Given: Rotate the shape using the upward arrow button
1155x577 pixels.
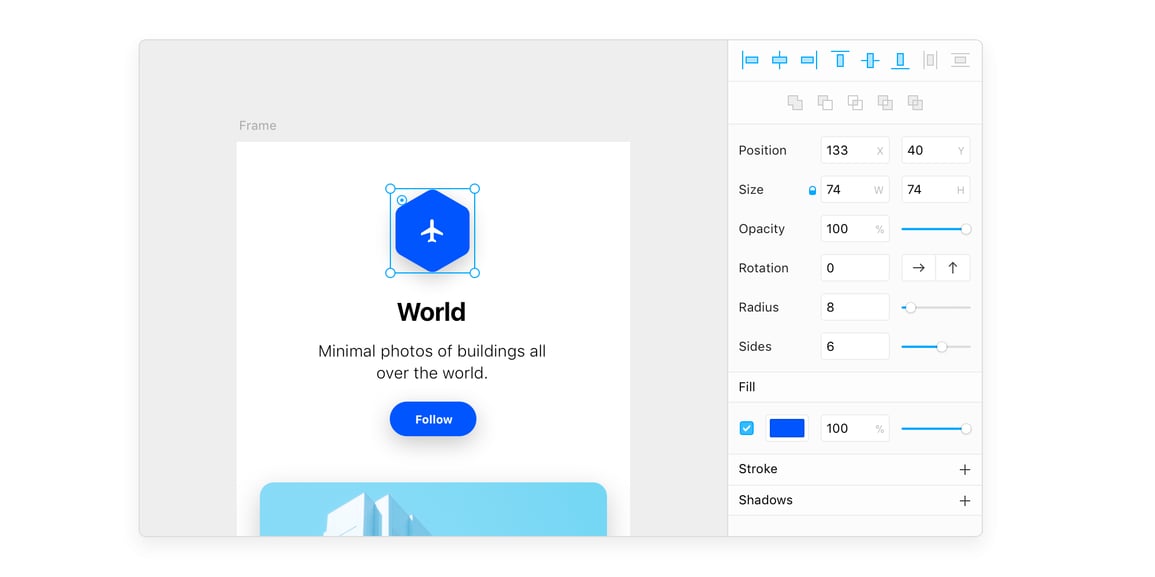Looking at the screenshot, I should (x=952, y=267).
